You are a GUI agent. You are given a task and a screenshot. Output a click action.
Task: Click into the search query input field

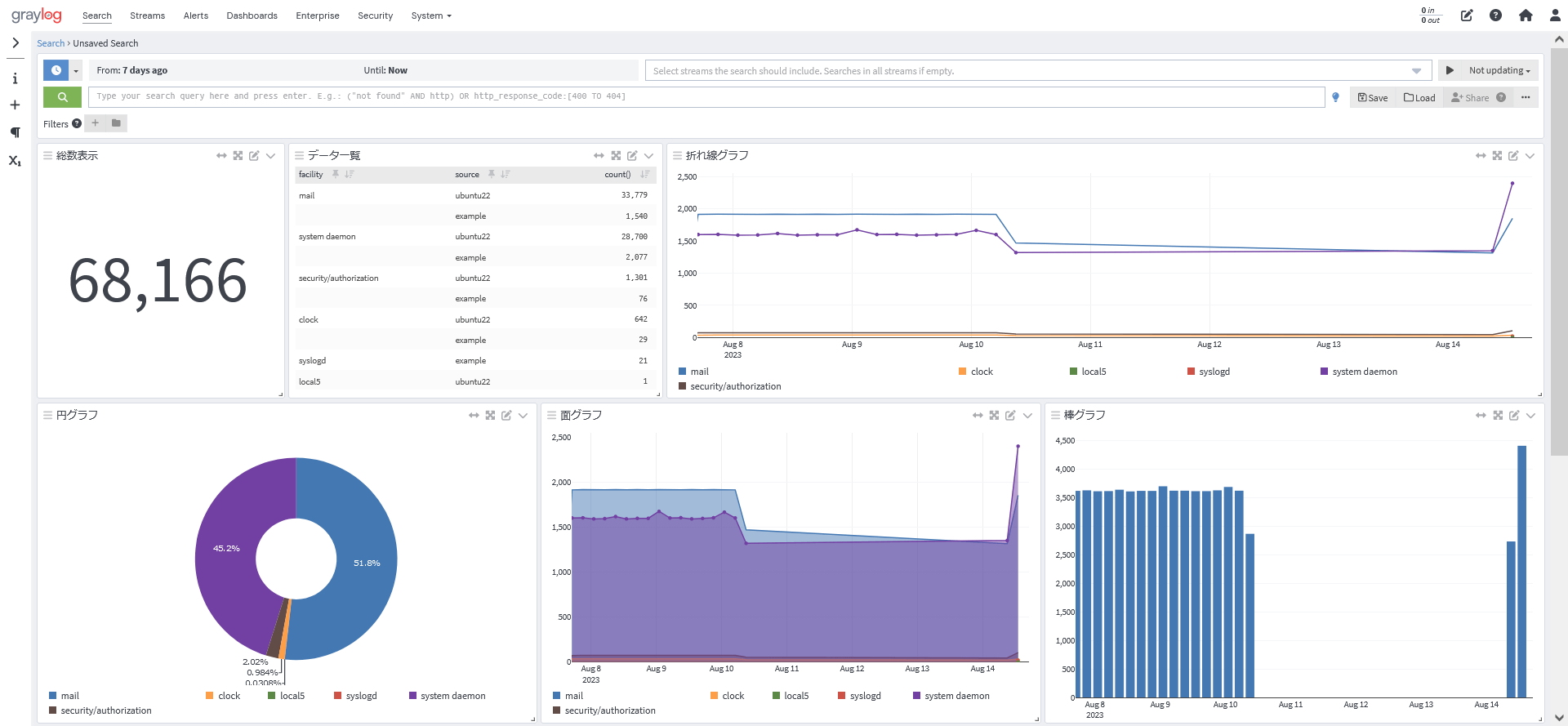click(x=702, y=96)
